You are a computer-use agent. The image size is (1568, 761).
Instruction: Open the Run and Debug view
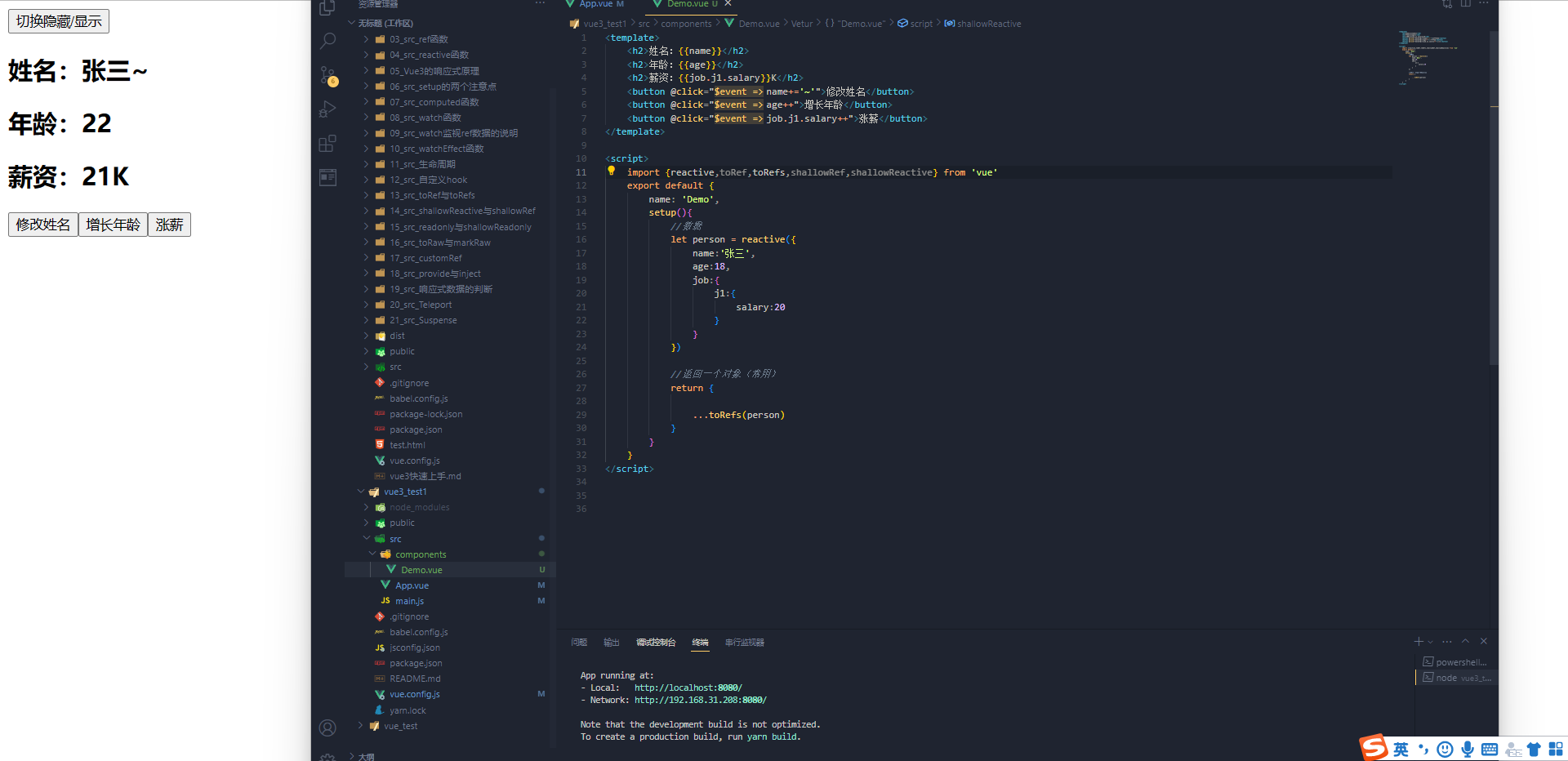click(327, 109)
